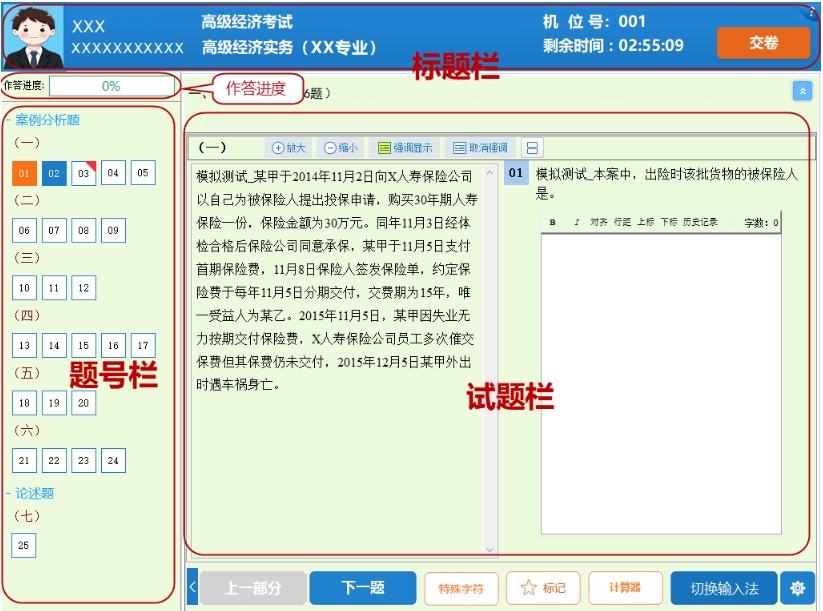823x611 pixels.
Task: Go to question 18
Action: (x=24, y=403)
